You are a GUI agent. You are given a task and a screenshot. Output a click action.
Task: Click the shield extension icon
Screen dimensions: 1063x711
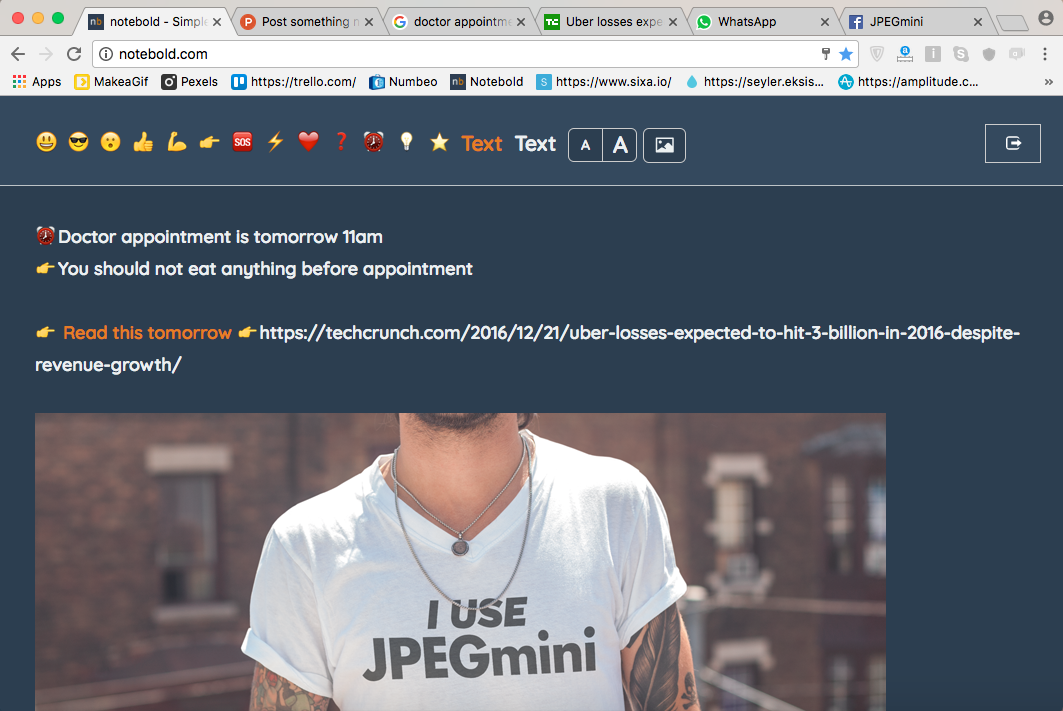click(877, 54)
